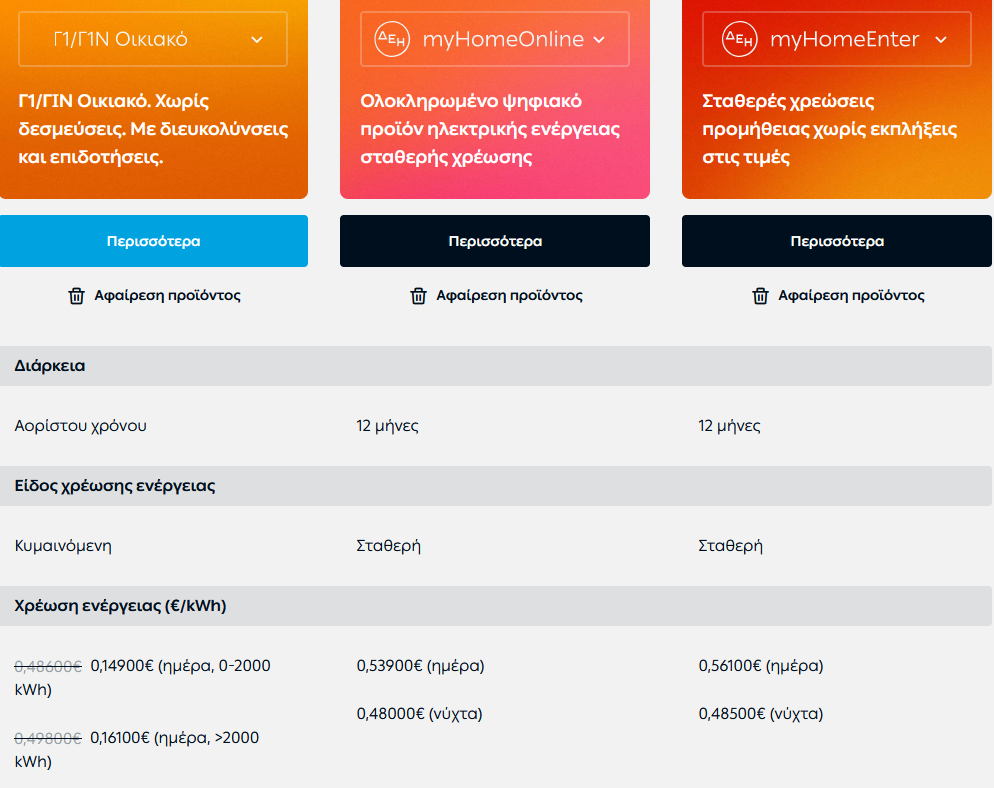
Task: Click the ΔΕΗ logo next to myHomeEnter
Action: click(740, 39)
